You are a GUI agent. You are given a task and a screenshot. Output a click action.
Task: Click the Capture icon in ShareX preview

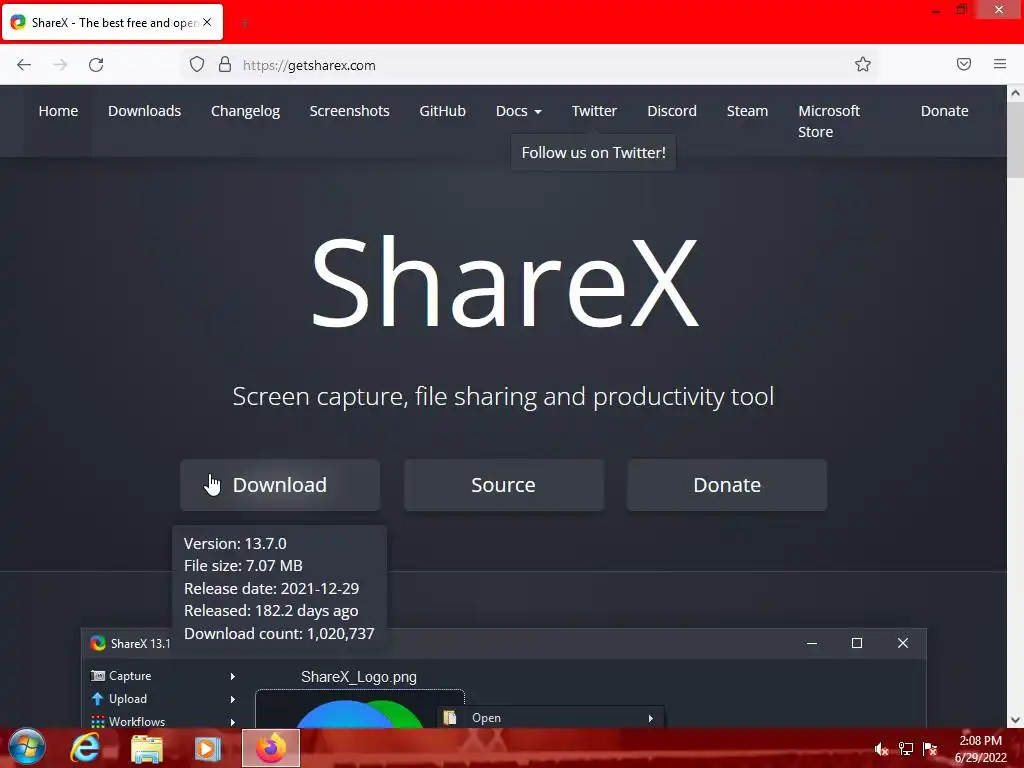point(98,676)
